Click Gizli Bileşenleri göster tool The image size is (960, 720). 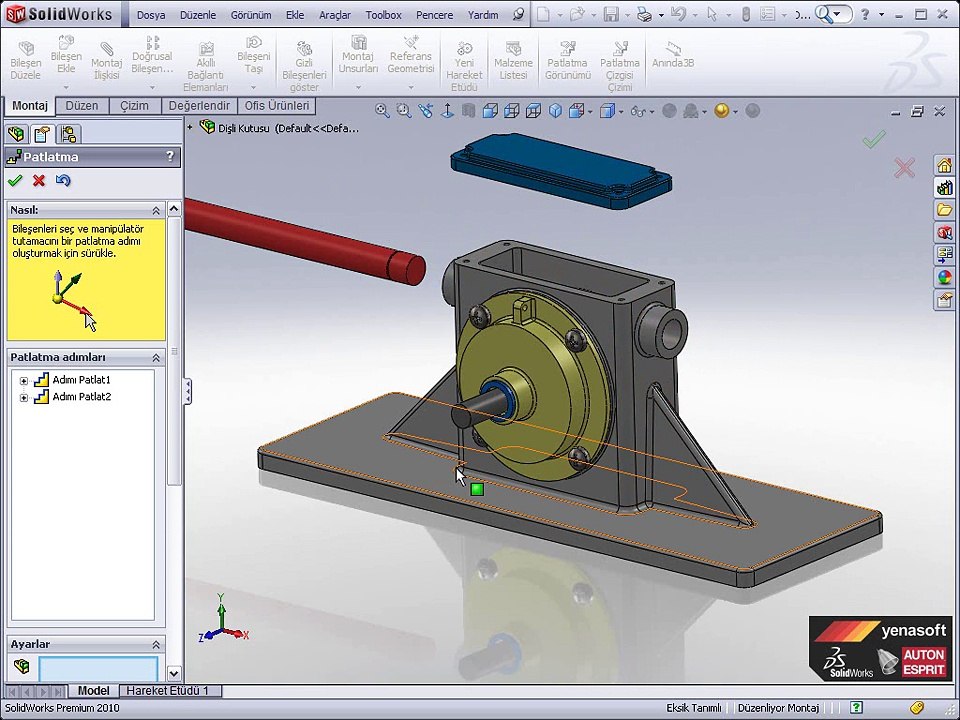[x=304, y=66]
